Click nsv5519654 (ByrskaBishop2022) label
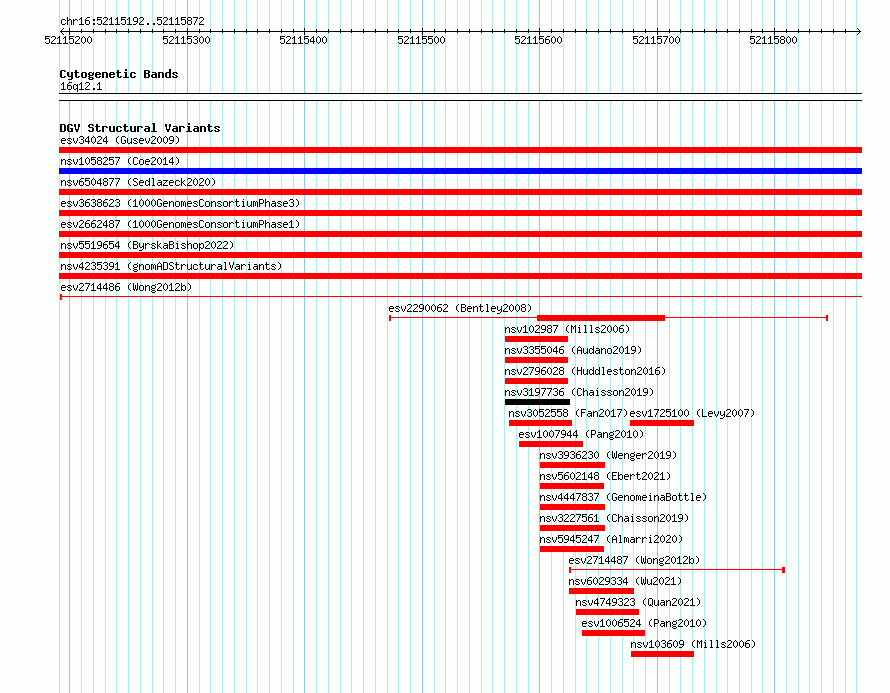This screenshot has height=693, width=890. (147, 245)
